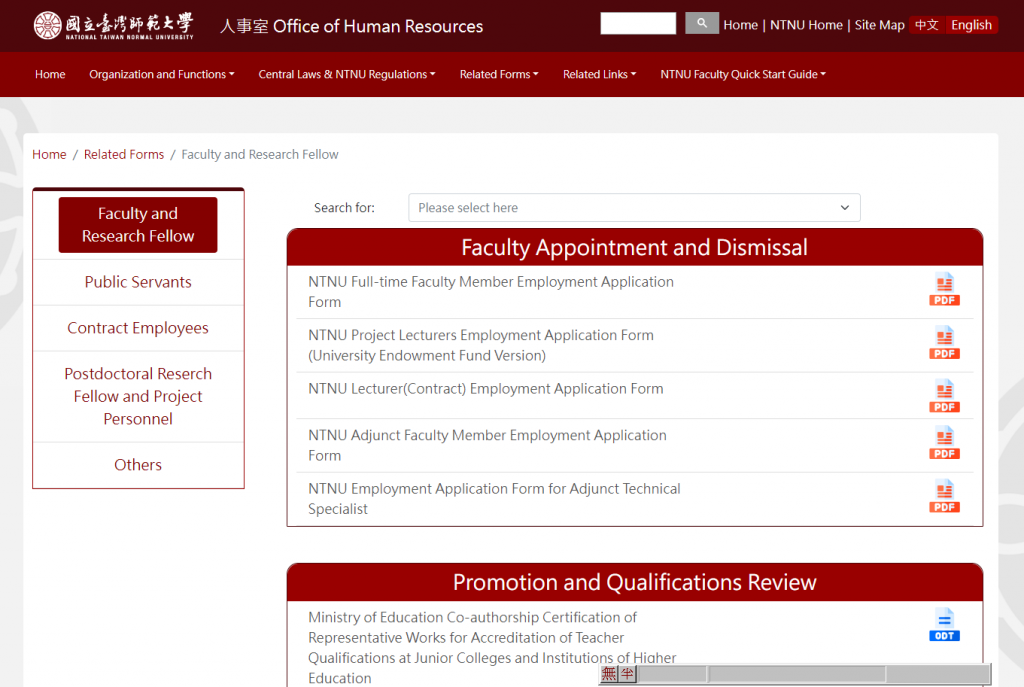Download ODT of Co-authorship Certification form
Screen dimensions: 1024x687
pos(944,625)
